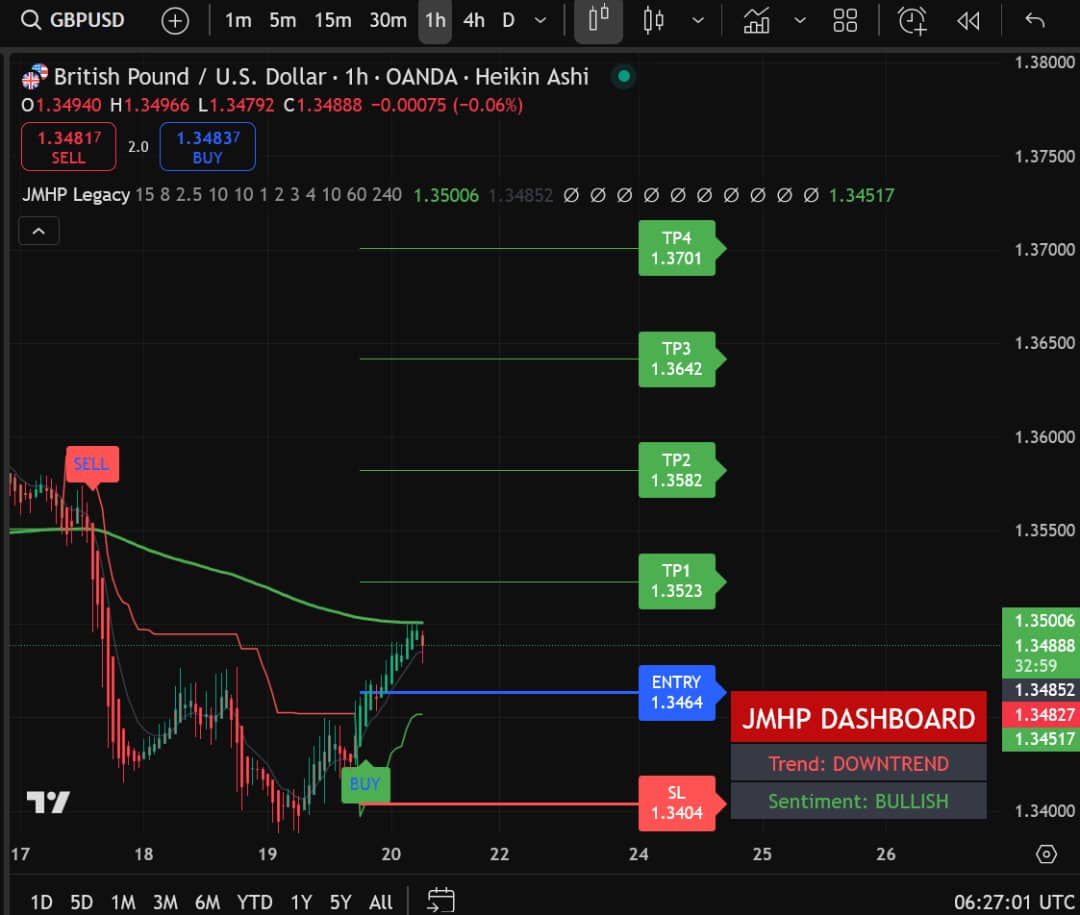This screenshot has height=915, width=1080.
Task: Click the GBP/USD flag icon
Action: (34, 76)
